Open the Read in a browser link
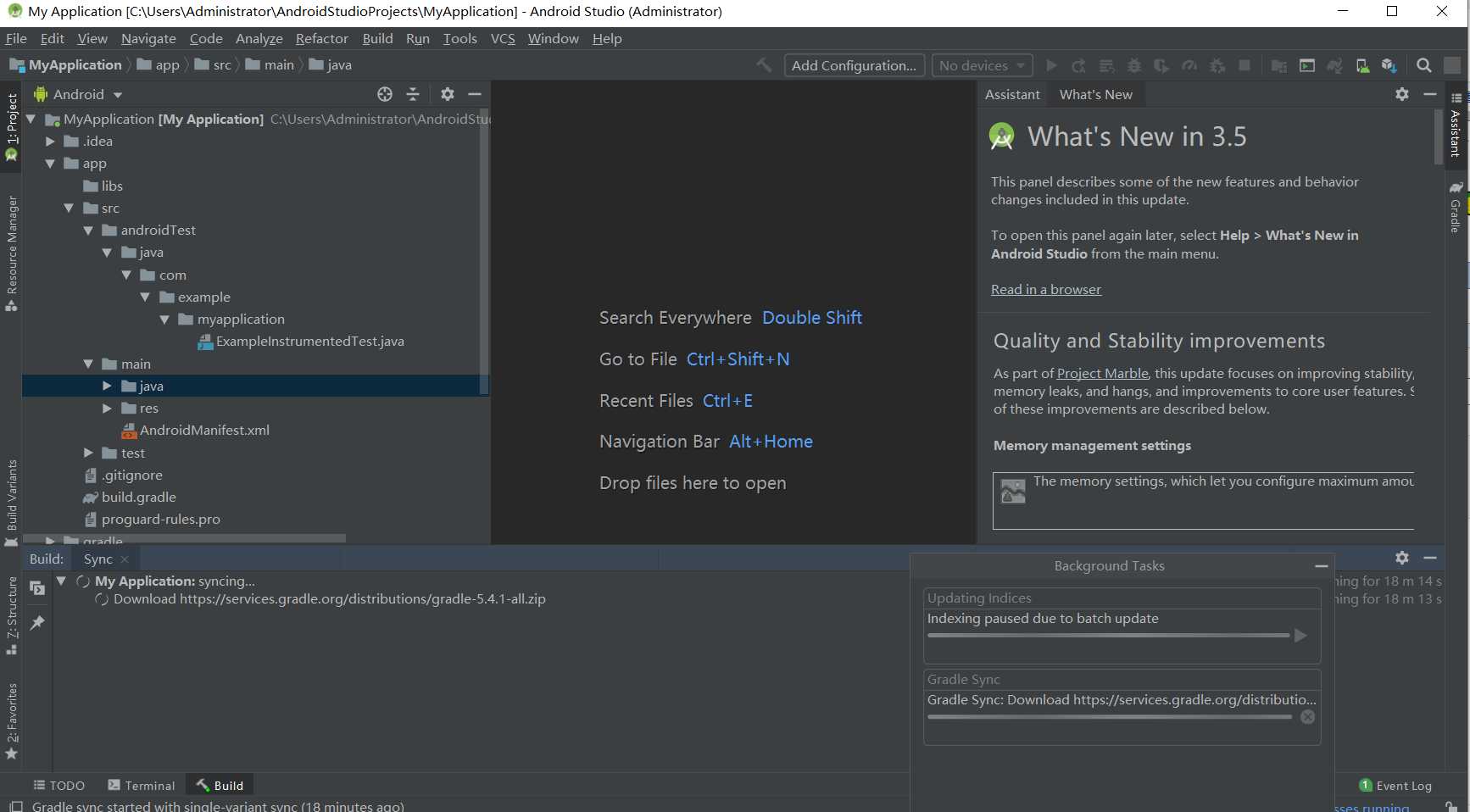 click(x=1046, y=290)
